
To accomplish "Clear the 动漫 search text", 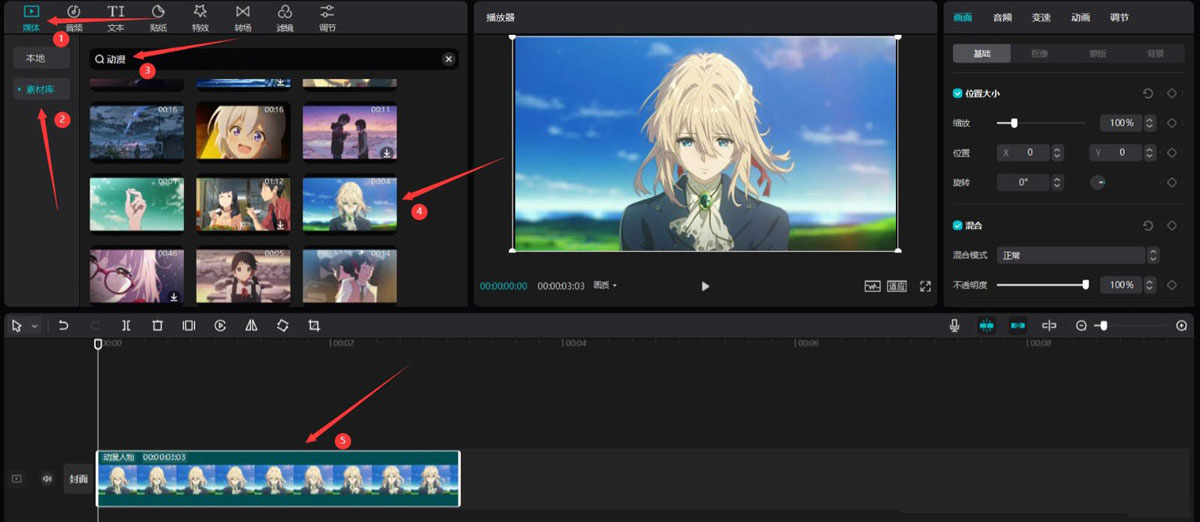I will [x=448, y=59].
